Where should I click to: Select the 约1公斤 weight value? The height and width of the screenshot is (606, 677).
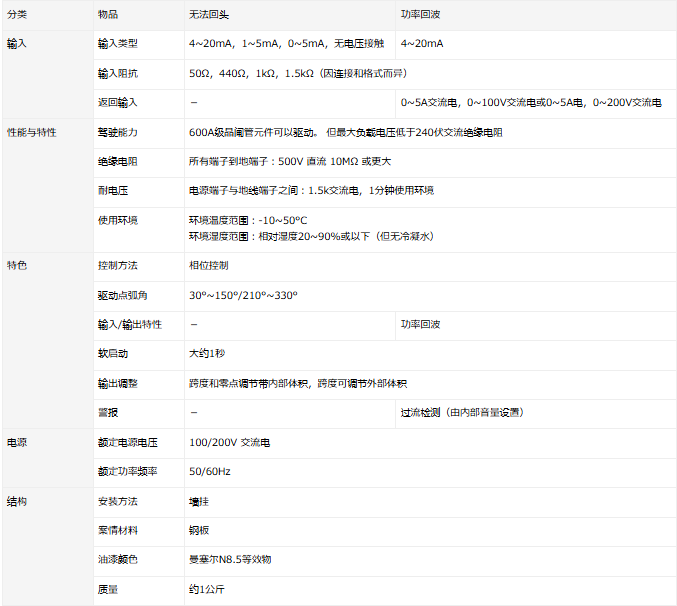[207, 590]
